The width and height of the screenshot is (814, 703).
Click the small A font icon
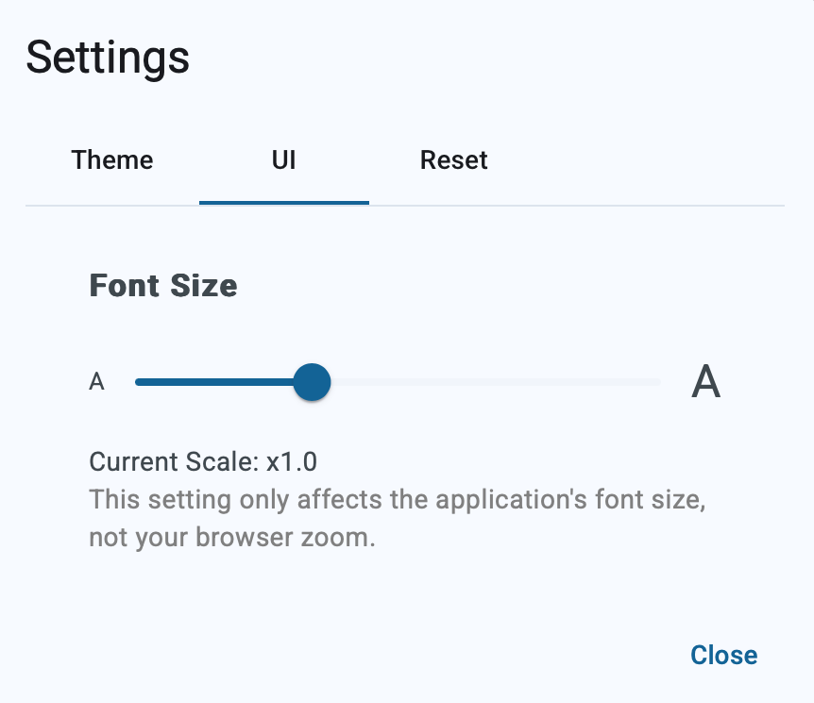97,382
